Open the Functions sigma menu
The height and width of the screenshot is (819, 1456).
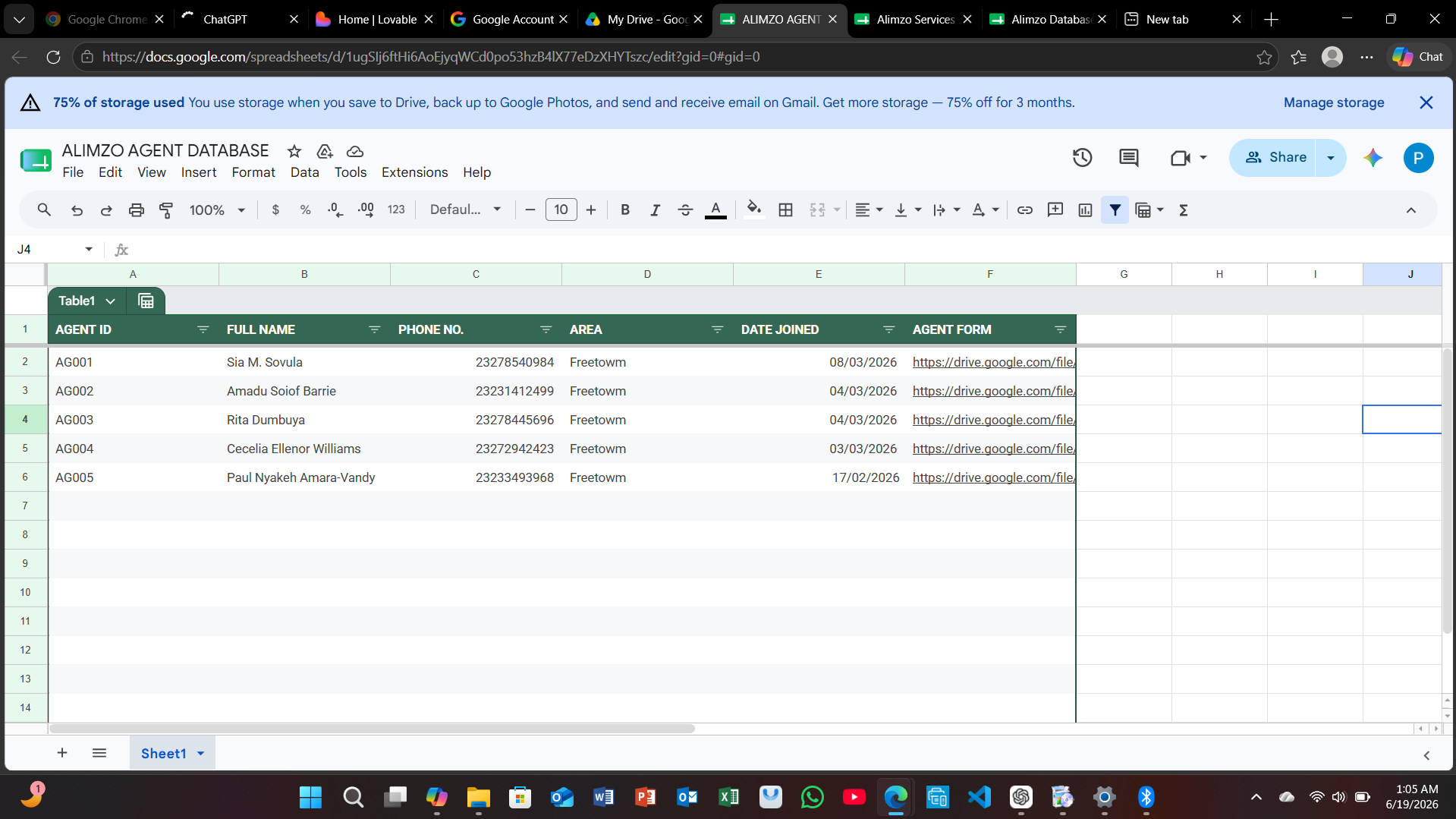tap(1184, 209)
